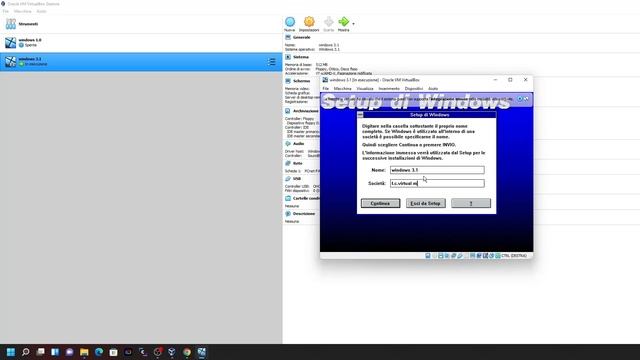Image resolution: width=640 pixels, height=360 pixels.
Task: Close the windows 3.1 VM window
Action: point(526,80)
